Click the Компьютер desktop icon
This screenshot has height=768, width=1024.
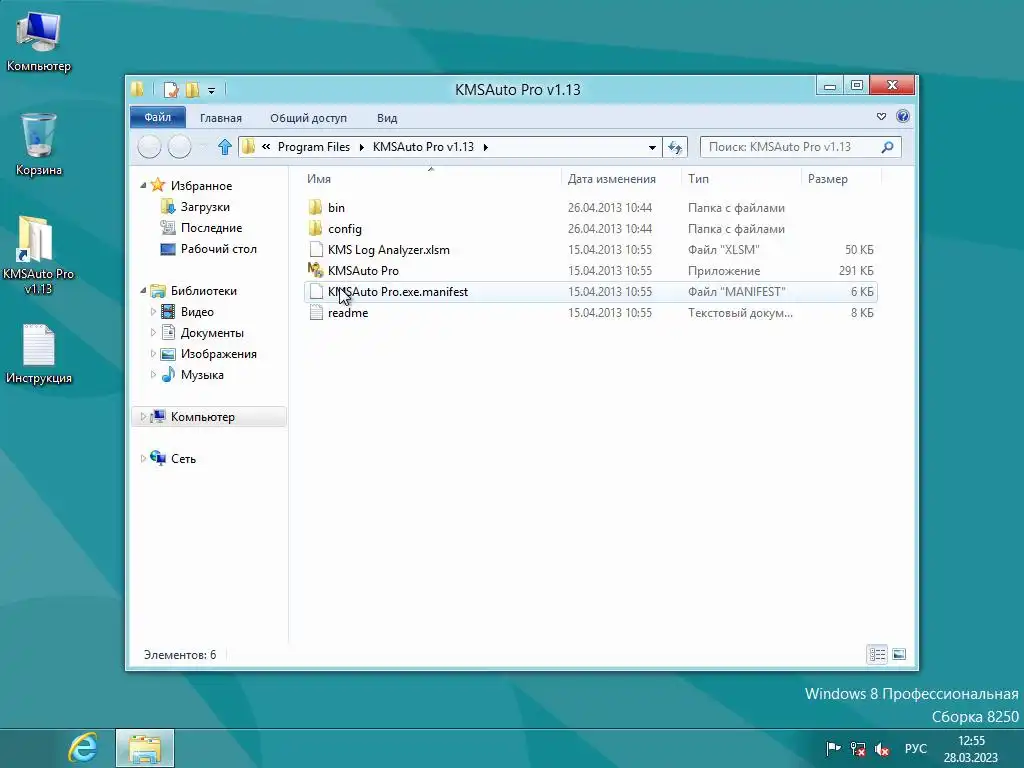click(x=39, y=42)
